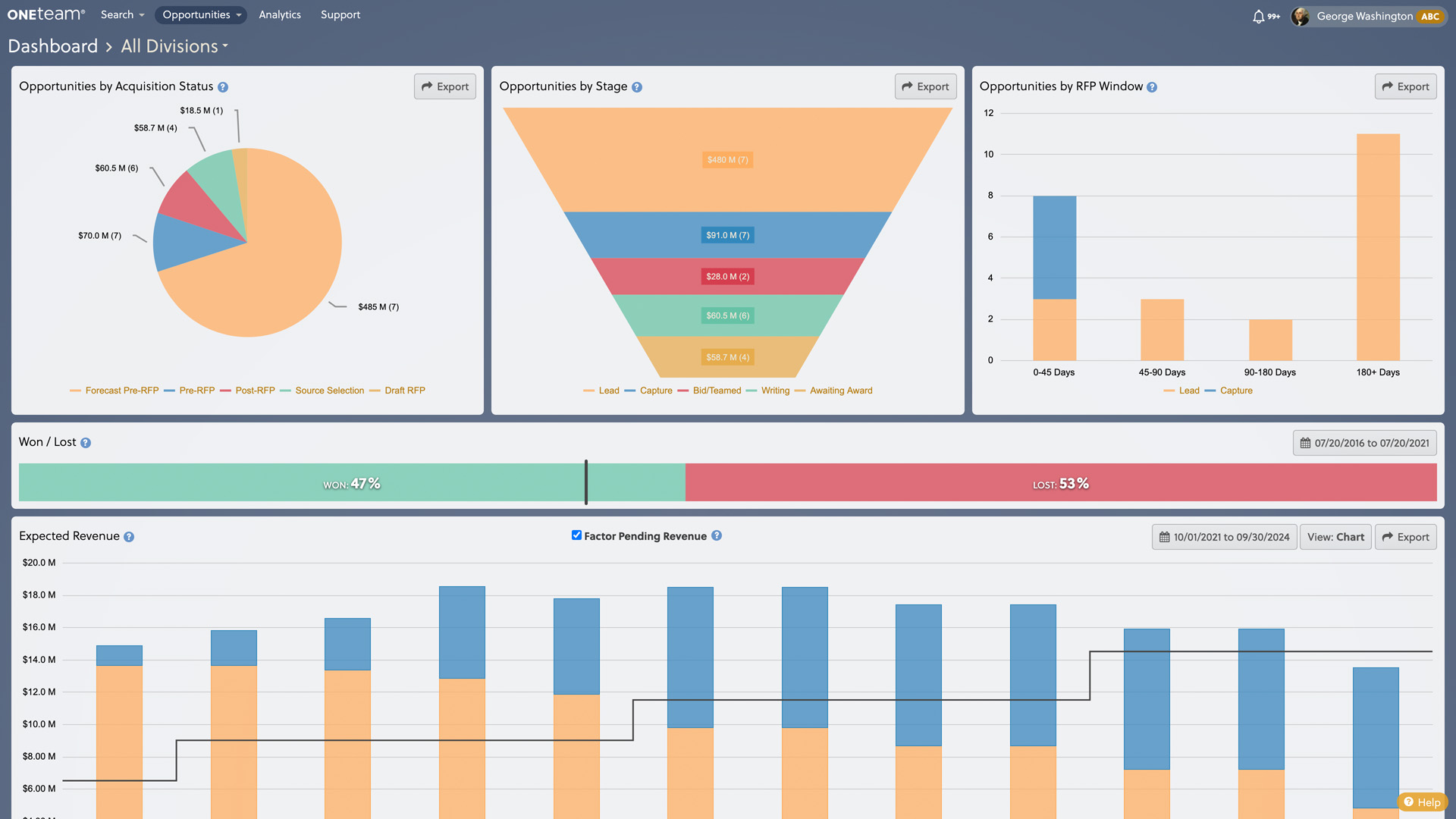Open the Search dropdown in navigation bar
Screen dimensions: 1456x819
119,14
